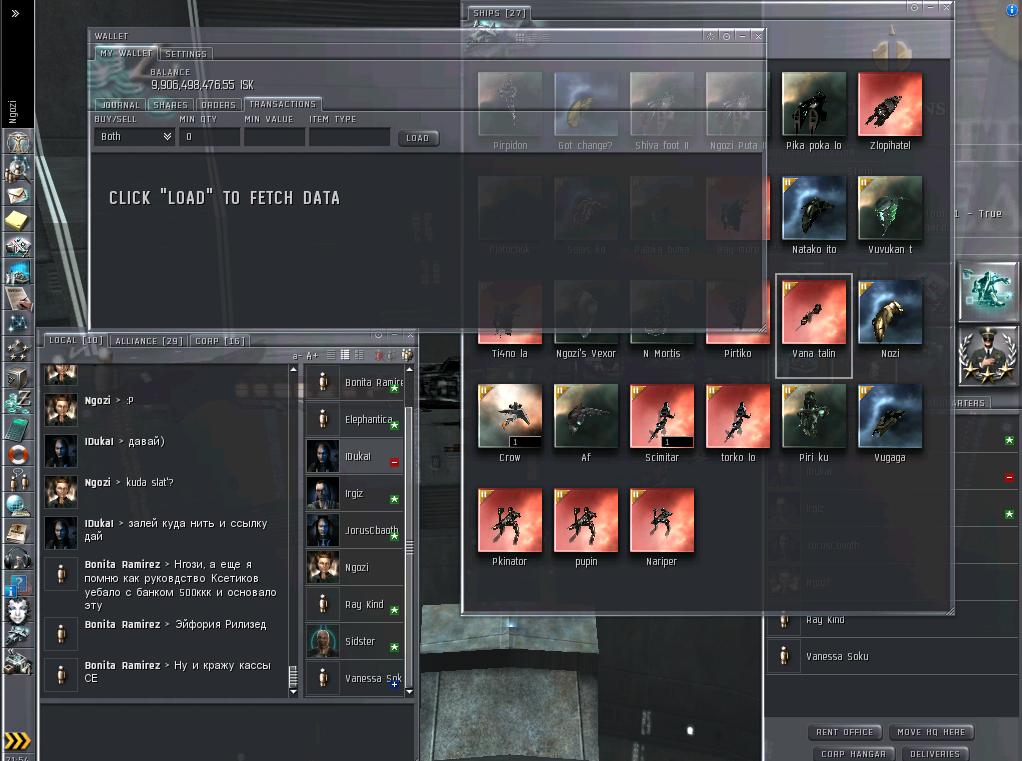Click the chat log scroll-down arrow
The height and width of the screenshot is (761, 1022).
[x=293, y=692]
